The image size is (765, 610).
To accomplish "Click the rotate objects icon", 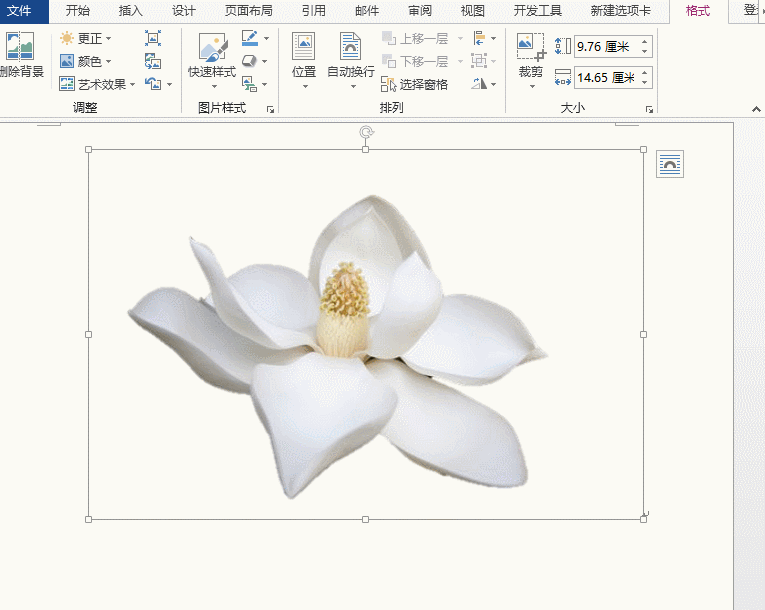I will click(479, 84).
